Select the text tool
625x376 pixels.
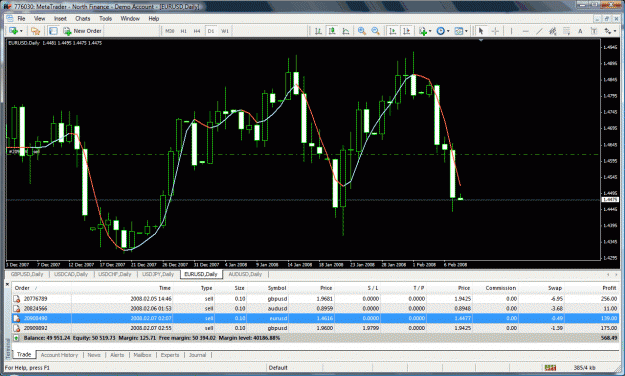[x=580, y=31]
